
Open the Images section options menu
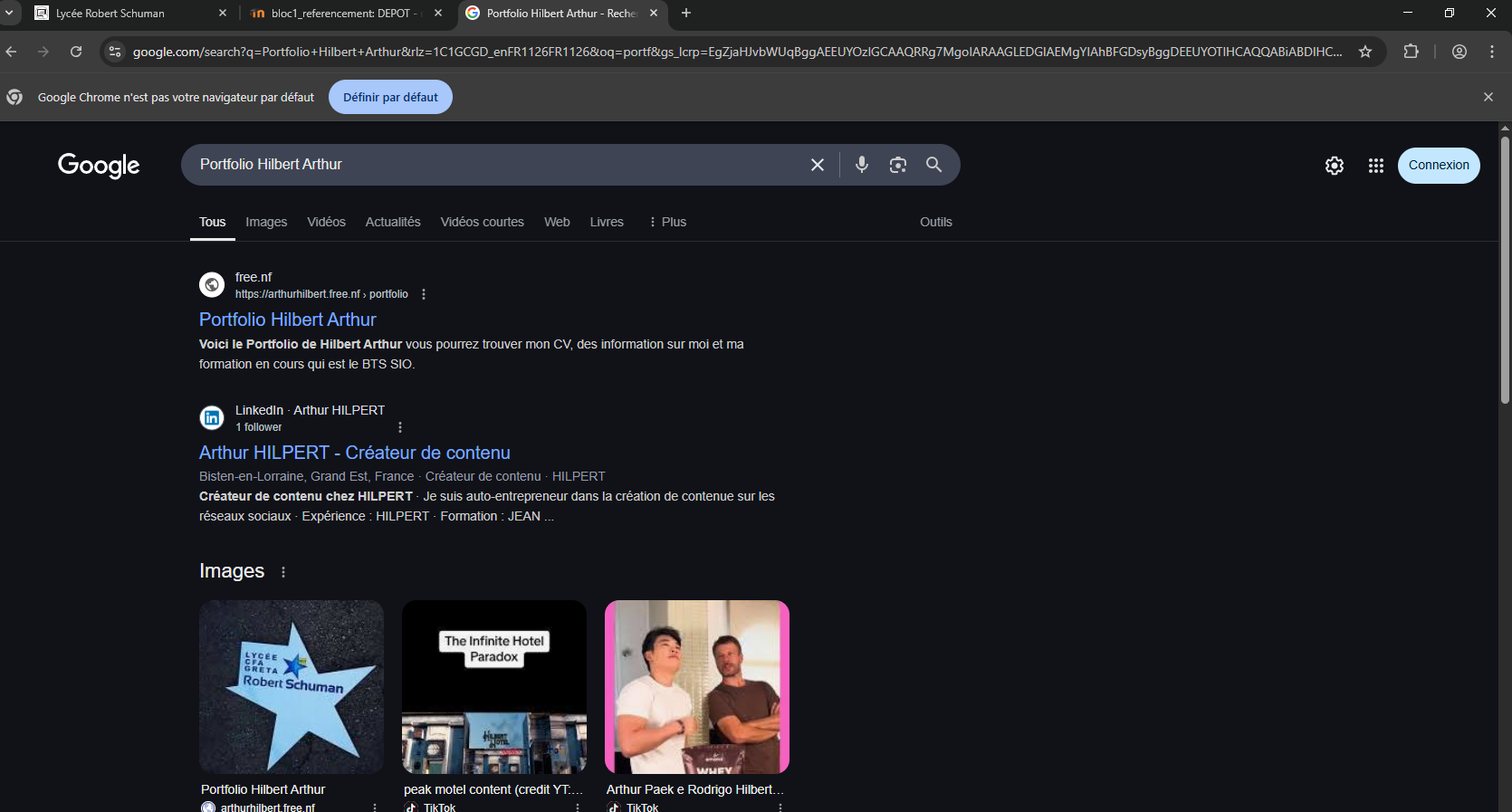pos(283,572)
